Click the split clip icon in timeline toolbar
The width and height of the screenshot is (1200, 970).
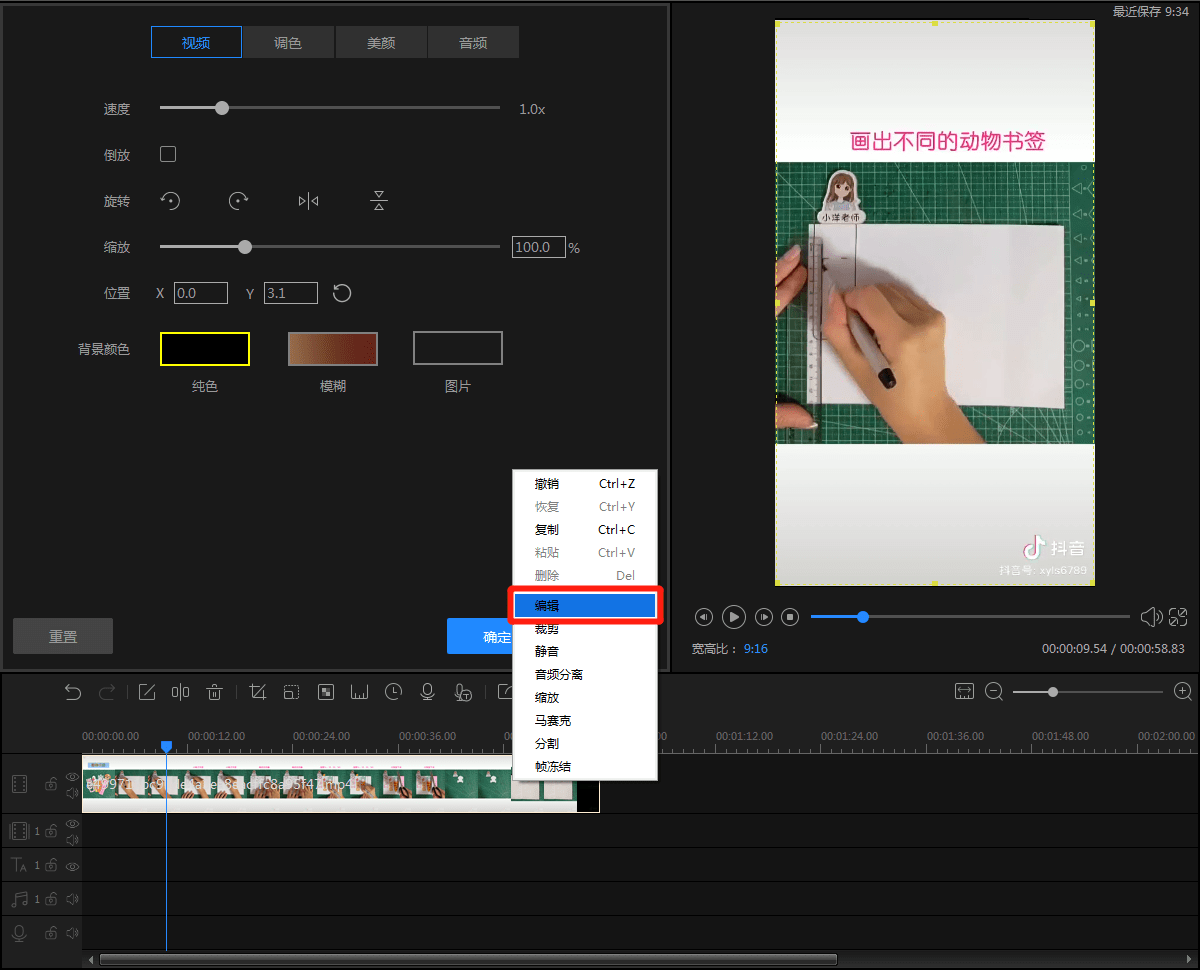click(180, 692)
